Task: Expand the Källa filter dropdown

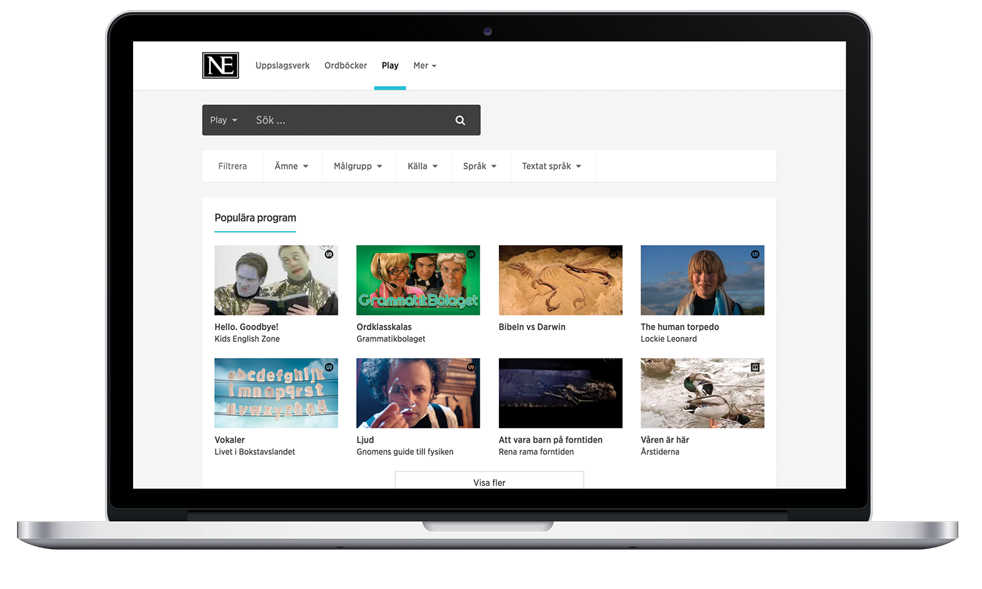Action: (x=422, y=167)
